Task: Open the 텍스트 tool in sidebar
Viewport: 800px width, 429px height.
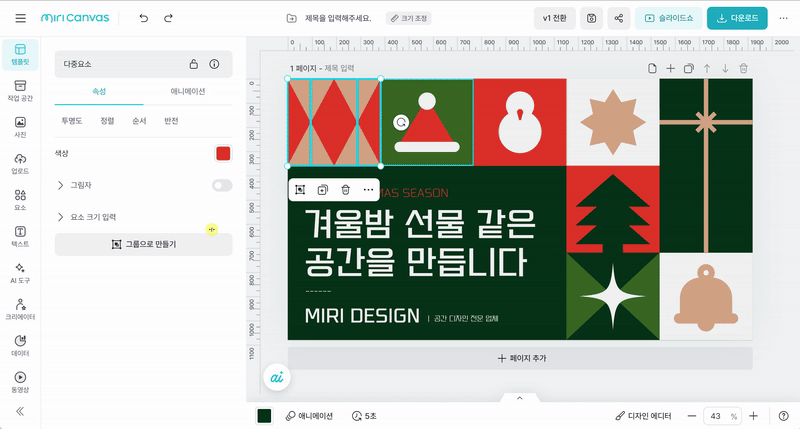Action: [x=20, y=234]
